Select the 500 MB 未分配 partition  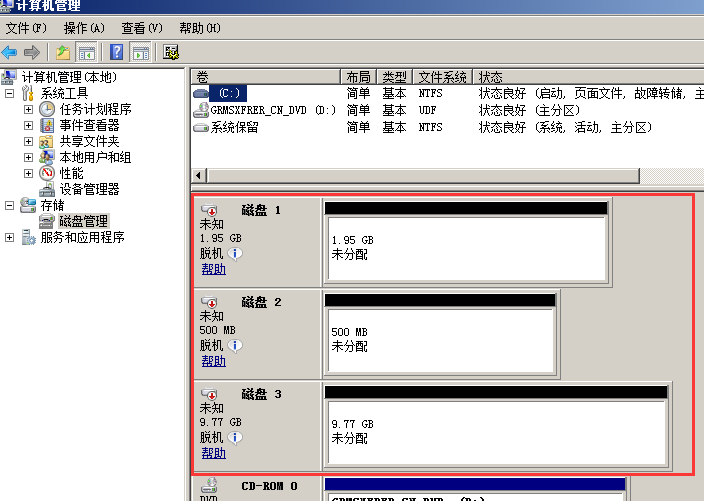(441, 340)
